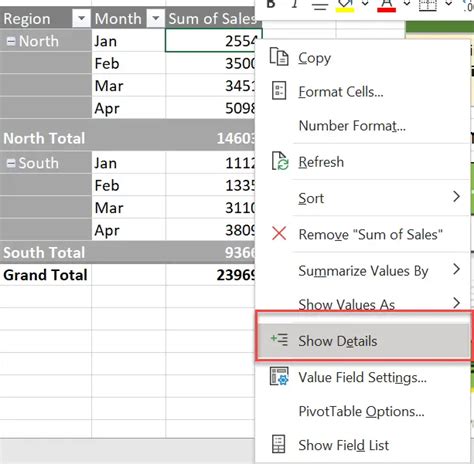The height and width of the screenshot is (464, 474).
Task: Click the Show Details icon
Action: click(279, 340)
